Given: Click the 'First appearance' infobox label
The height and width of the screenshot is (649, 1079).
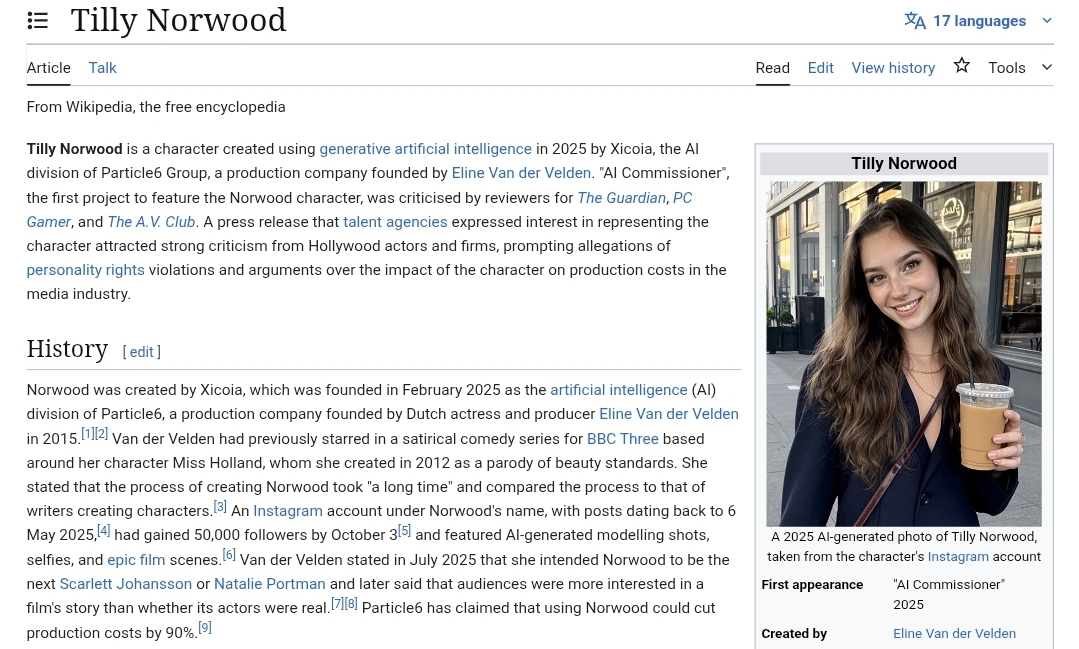Looking at the screenshot, I should [x=812, y=584].
